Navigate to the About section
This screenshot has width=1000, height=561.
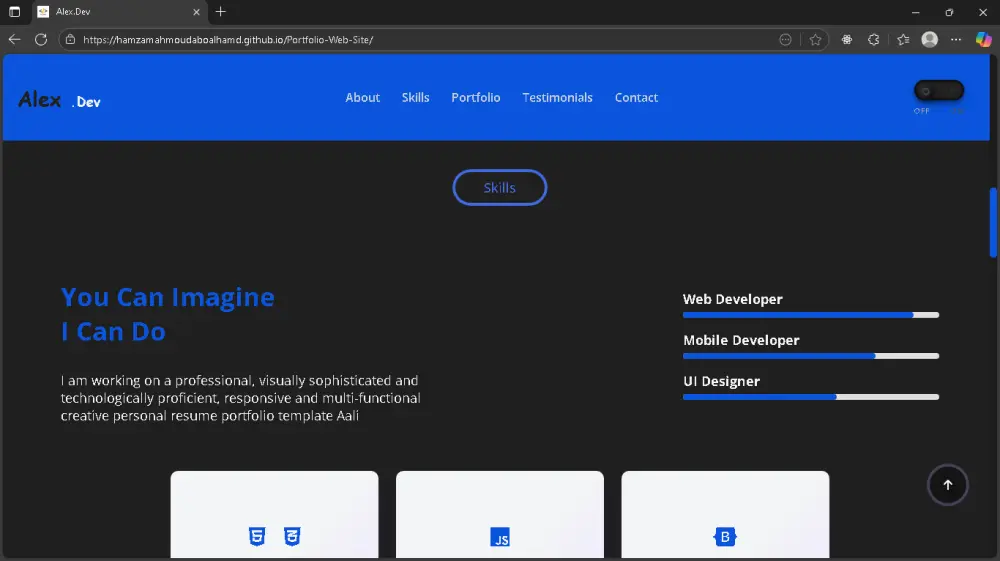[x=362, y=98]
